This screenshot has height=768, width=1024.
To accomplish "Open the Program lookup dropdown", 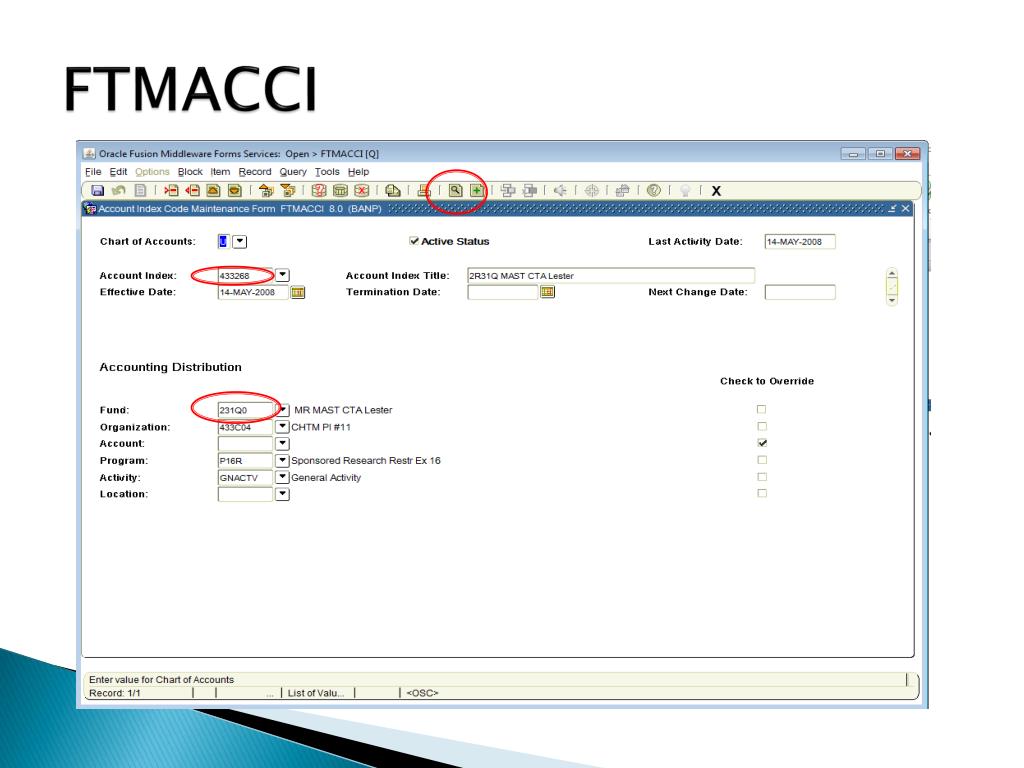I will point(282,460).
